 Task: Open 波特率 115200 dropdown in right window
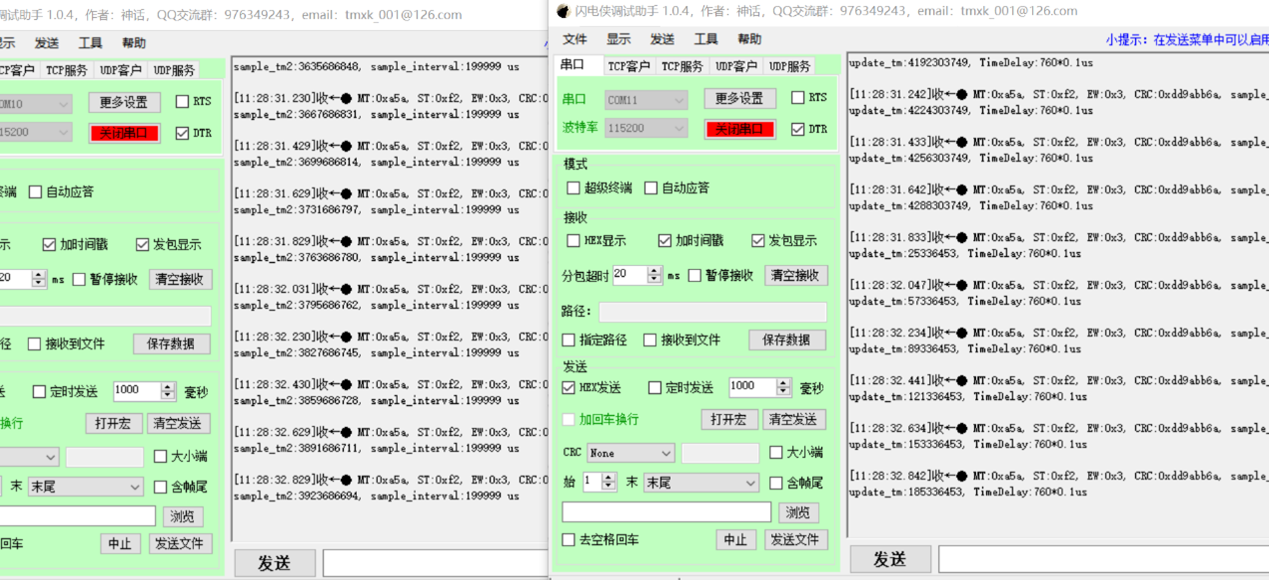tap(646, 128)
